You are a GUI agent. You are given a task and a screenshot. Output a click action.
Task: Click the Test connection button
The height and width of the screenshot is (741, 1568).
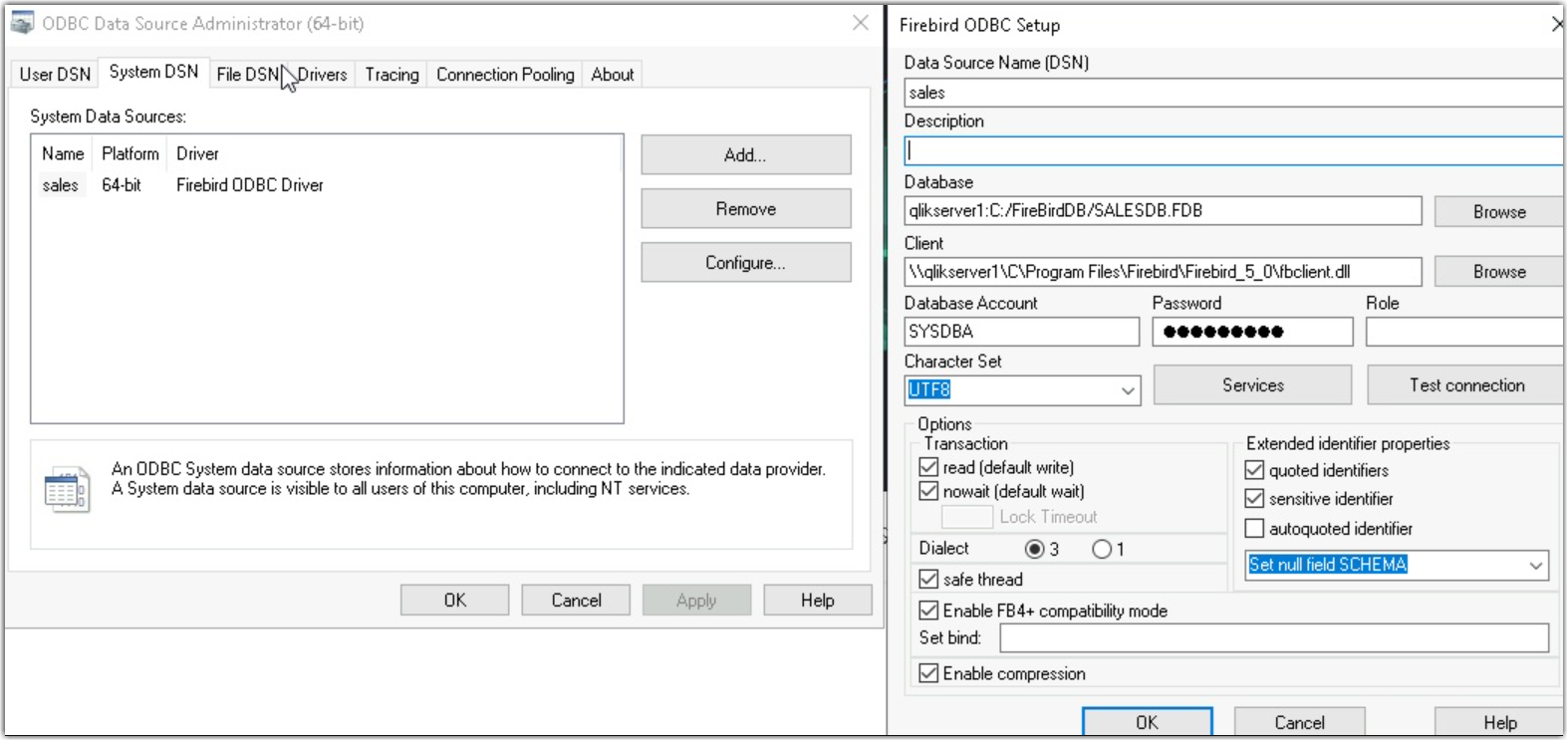click(1465, 385)
